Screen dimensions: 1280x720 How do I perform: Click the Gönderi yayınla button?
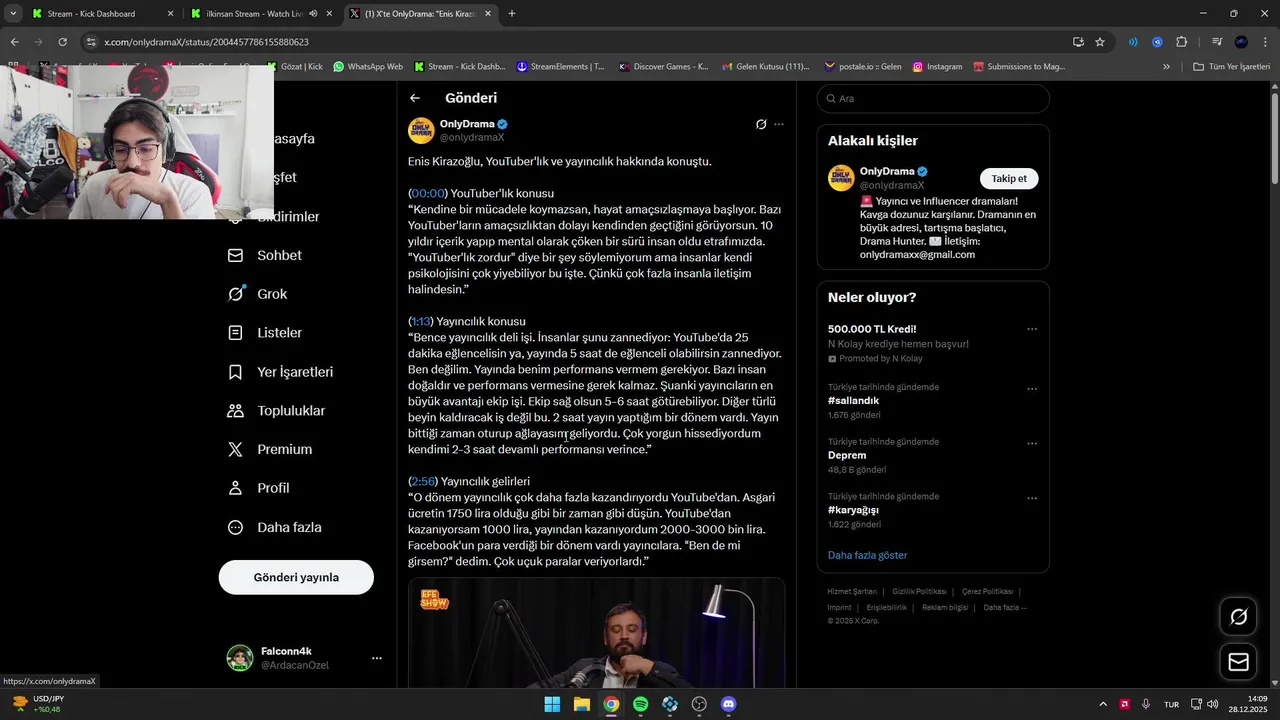[296, 577]
